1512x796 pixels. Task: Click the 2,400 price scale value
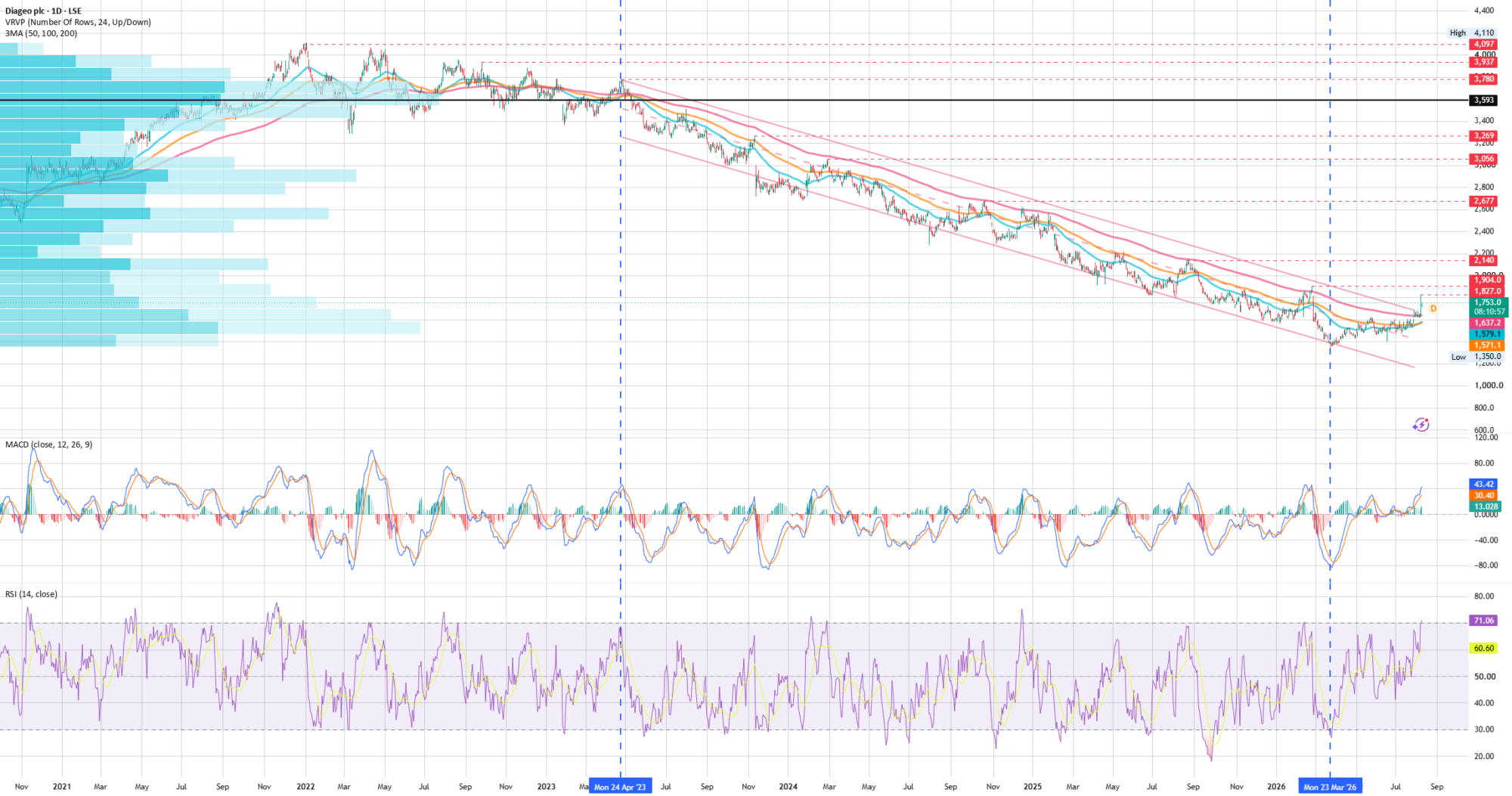(x=1483, y=231)
